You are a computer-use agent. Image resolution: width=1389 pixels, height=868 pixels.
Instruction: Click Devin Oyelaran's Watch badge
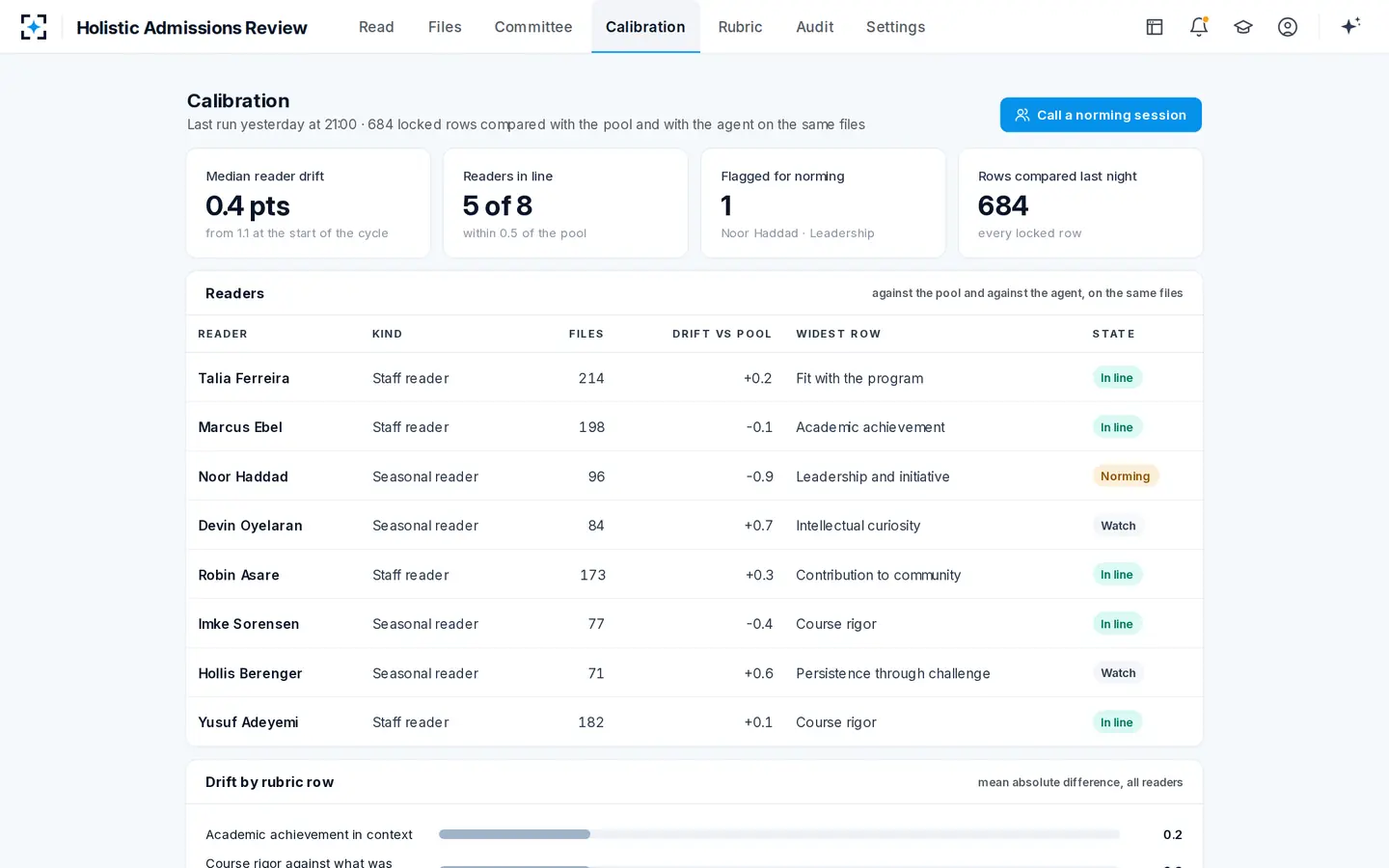point(1118,526)
